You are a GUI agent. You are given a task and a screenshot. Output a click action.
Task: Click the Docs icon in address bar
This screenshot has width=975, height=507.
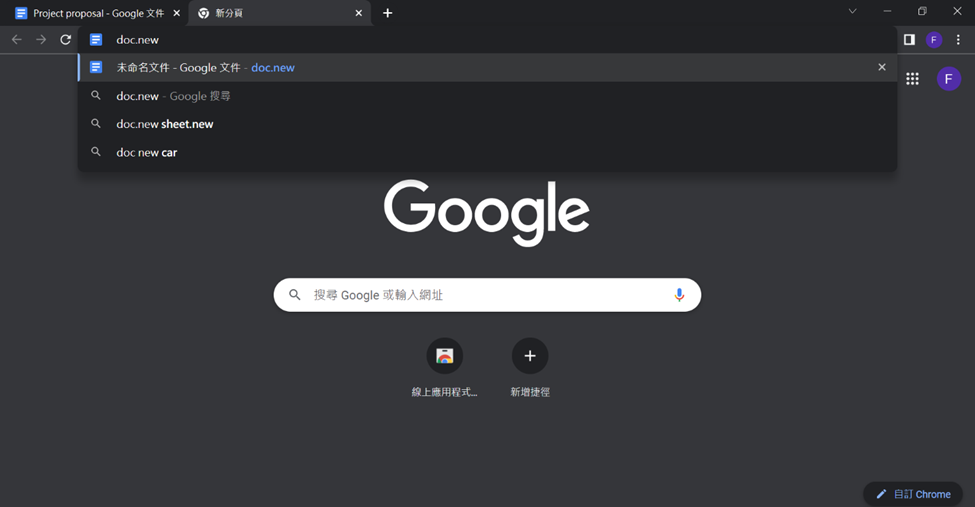click(96, 40)
